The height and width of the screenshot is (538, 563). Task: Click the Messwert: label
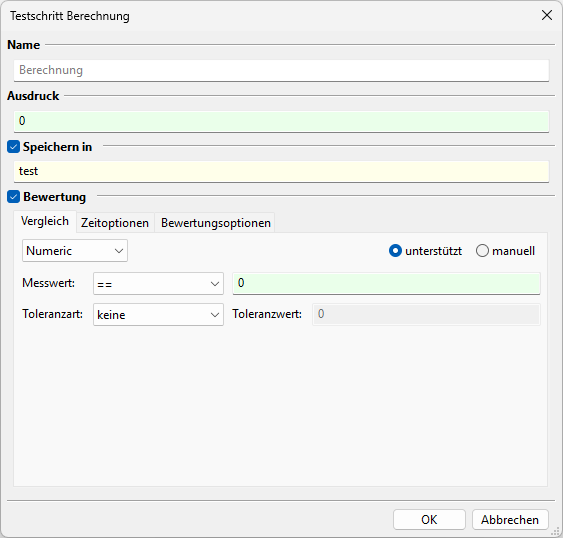click(x=48, y=283)
